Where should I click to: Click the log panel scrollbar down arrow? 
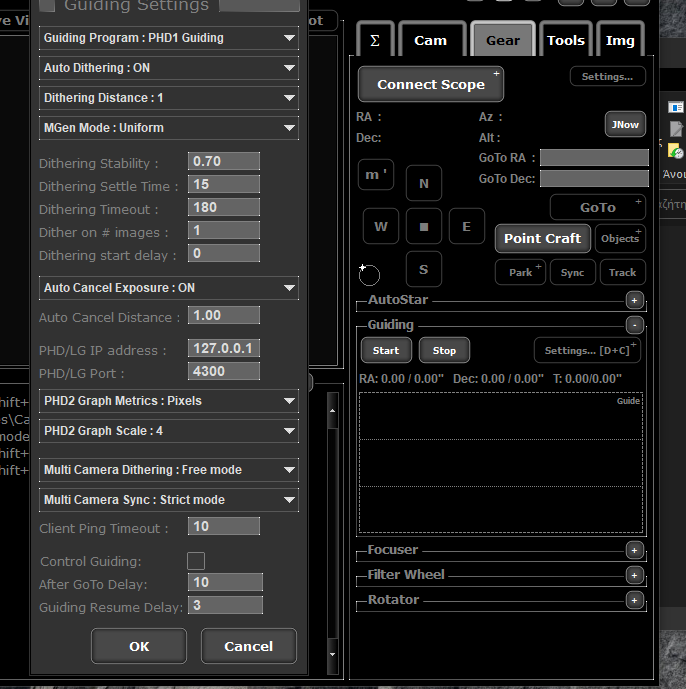coord(333,655)
